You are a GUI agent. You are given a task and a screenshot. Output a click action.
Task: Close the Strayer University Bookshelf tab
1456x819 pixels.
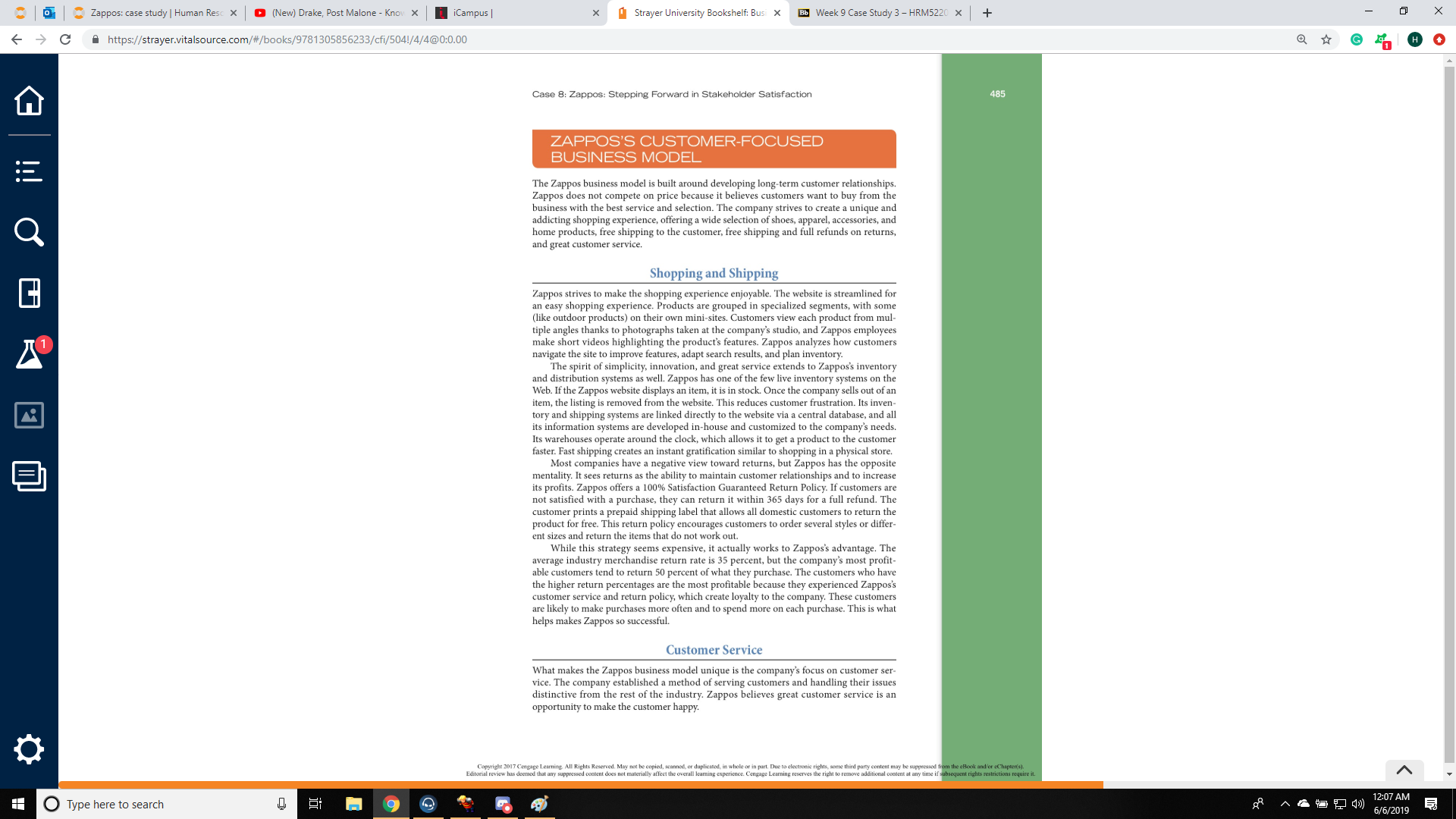pos(777,13)
